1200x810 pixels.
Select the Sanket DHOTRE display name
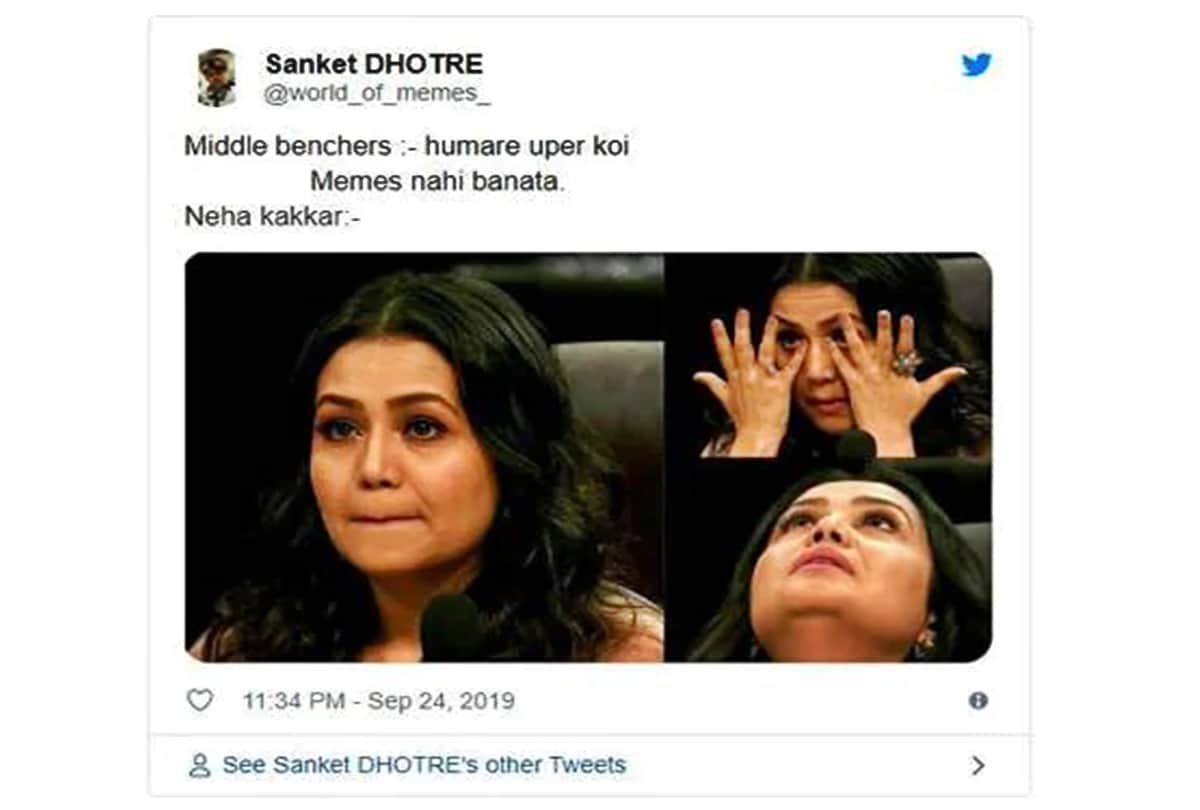tap(372, 63)
